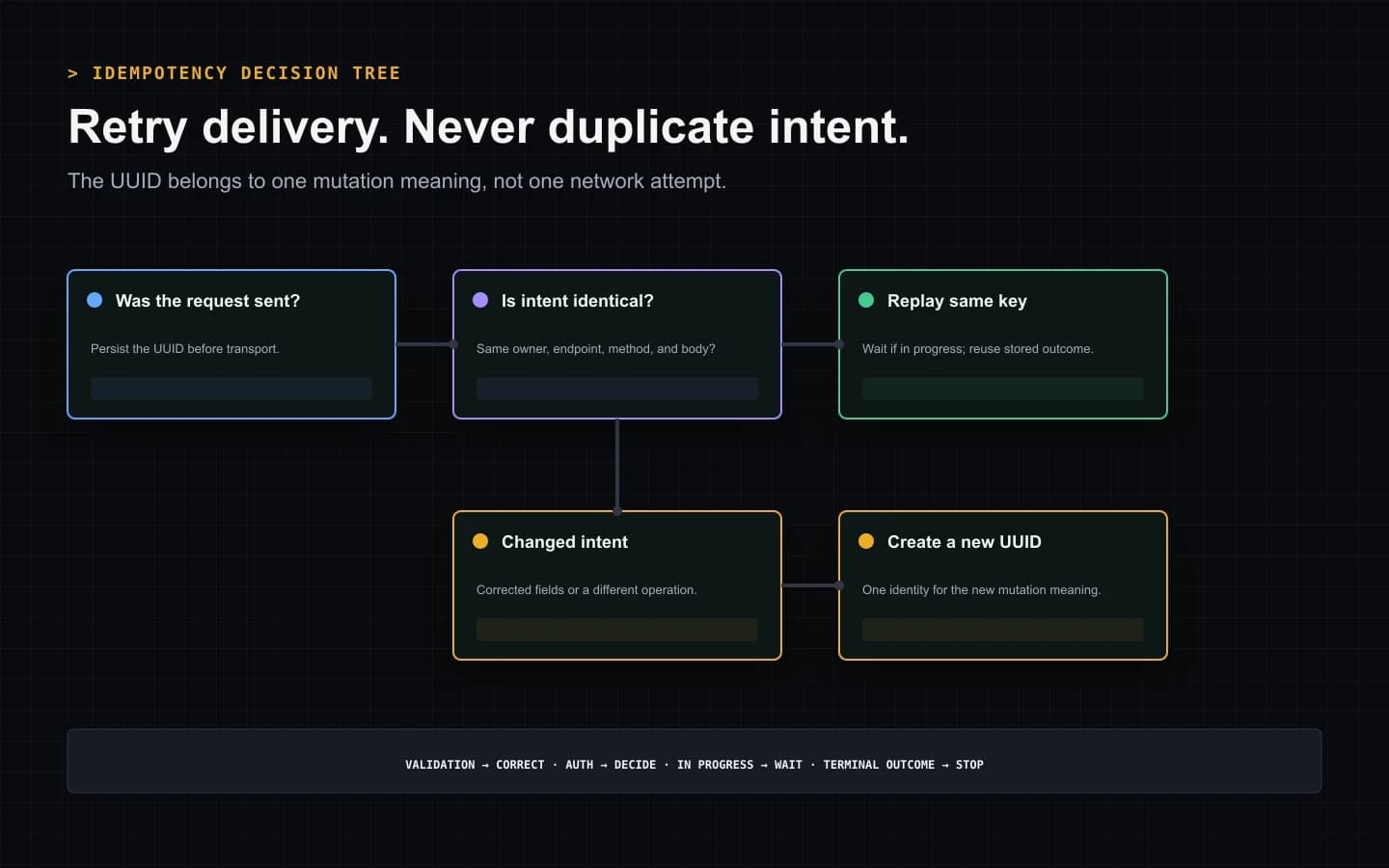
Task: Click the dark bar in 'Is intent identical?' card
Action: coord(617,389)
